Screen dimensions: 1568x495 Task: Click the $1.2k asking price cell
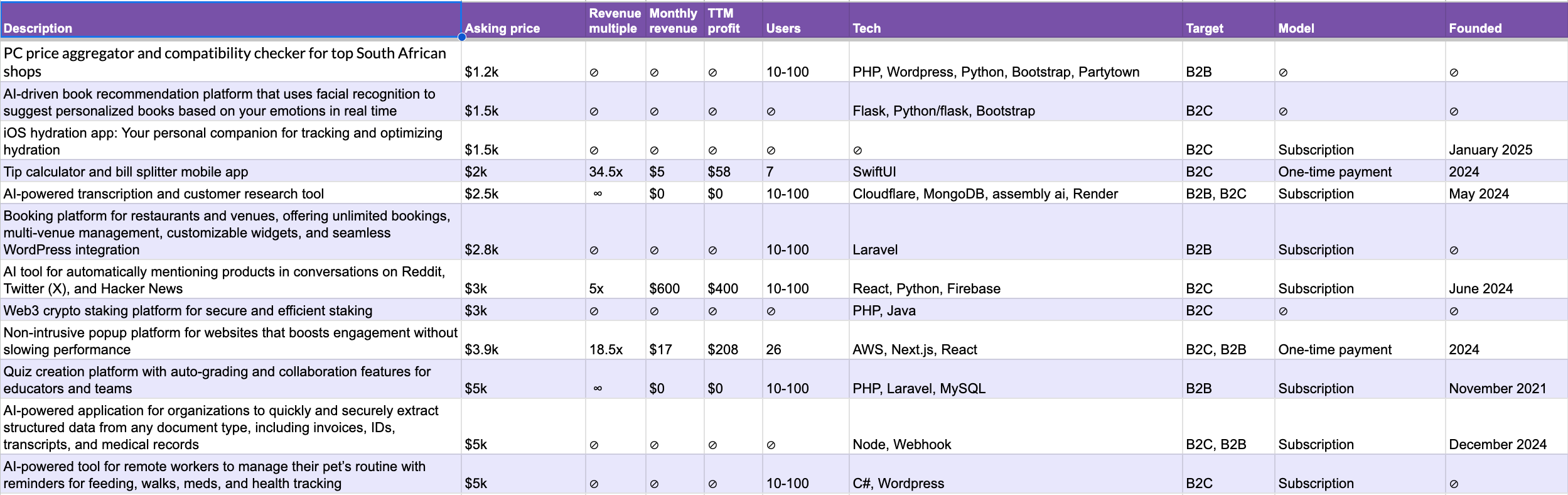(x=524, y=62)
